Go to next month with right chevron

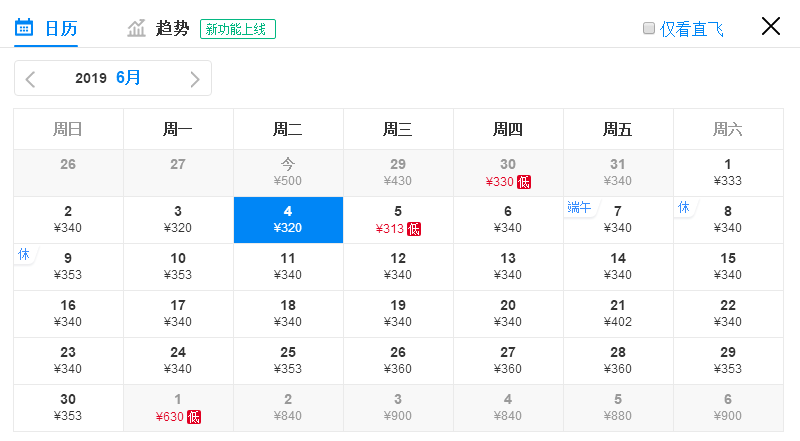pyautogui.click(x=194, y=79)
